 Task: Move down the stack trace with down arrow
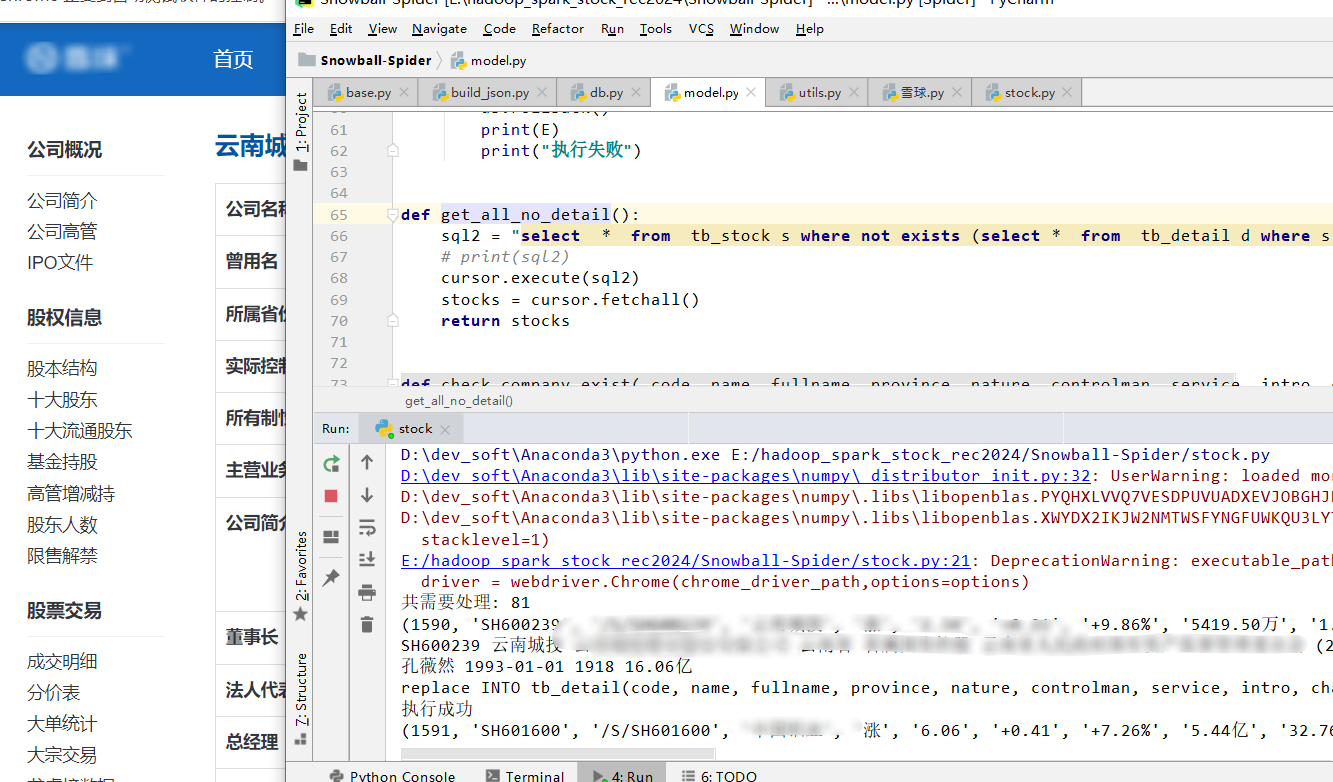tap(367, 495)
